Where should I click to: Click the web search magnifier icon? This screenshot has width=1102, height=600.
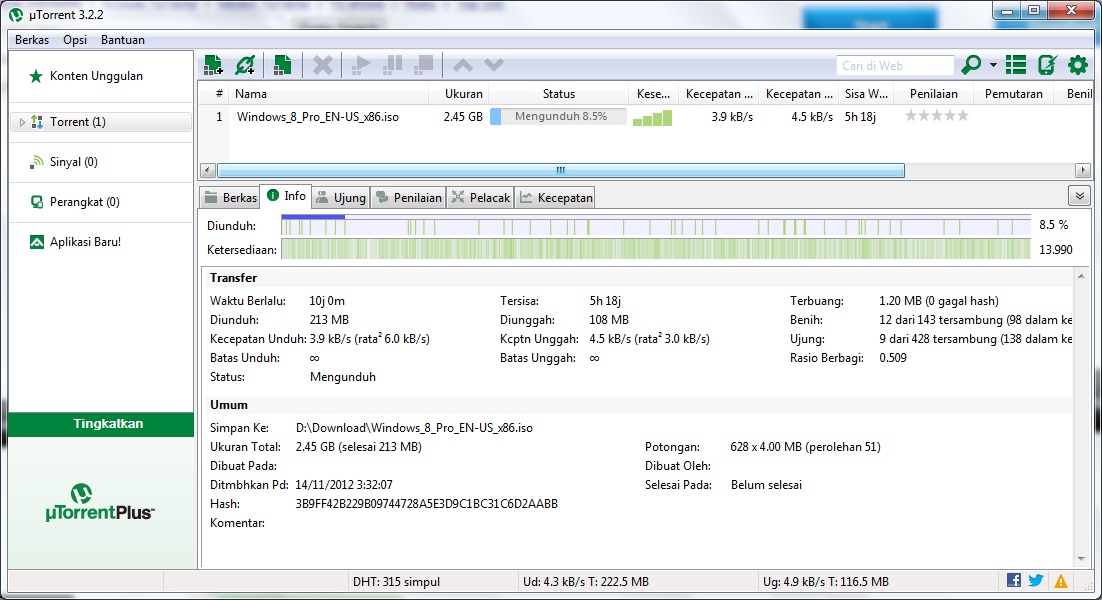coord(971,65)
